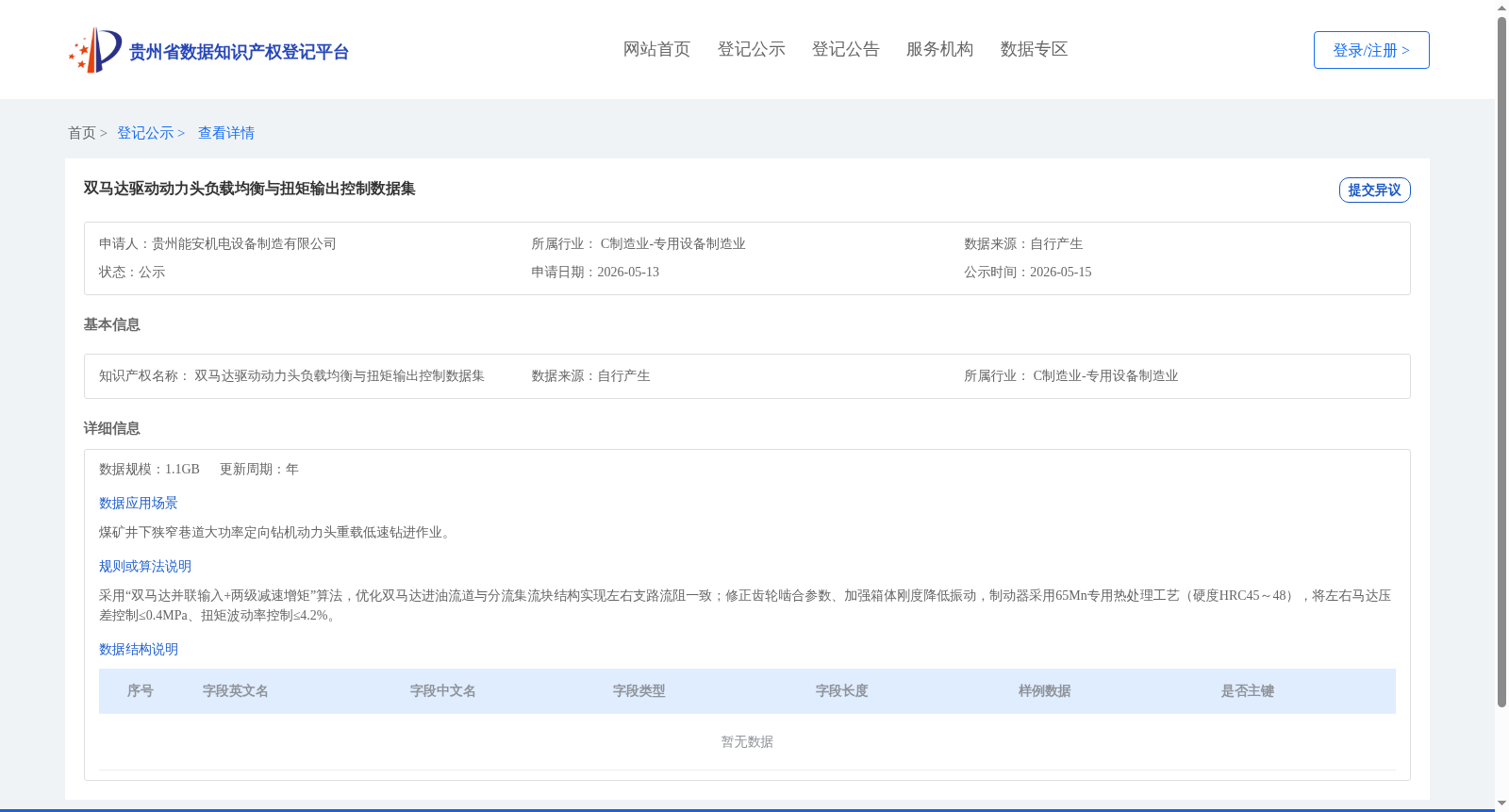Click 规则或算法说明 subheading
The image size is (1509, 812).
[x=145, y=567]
